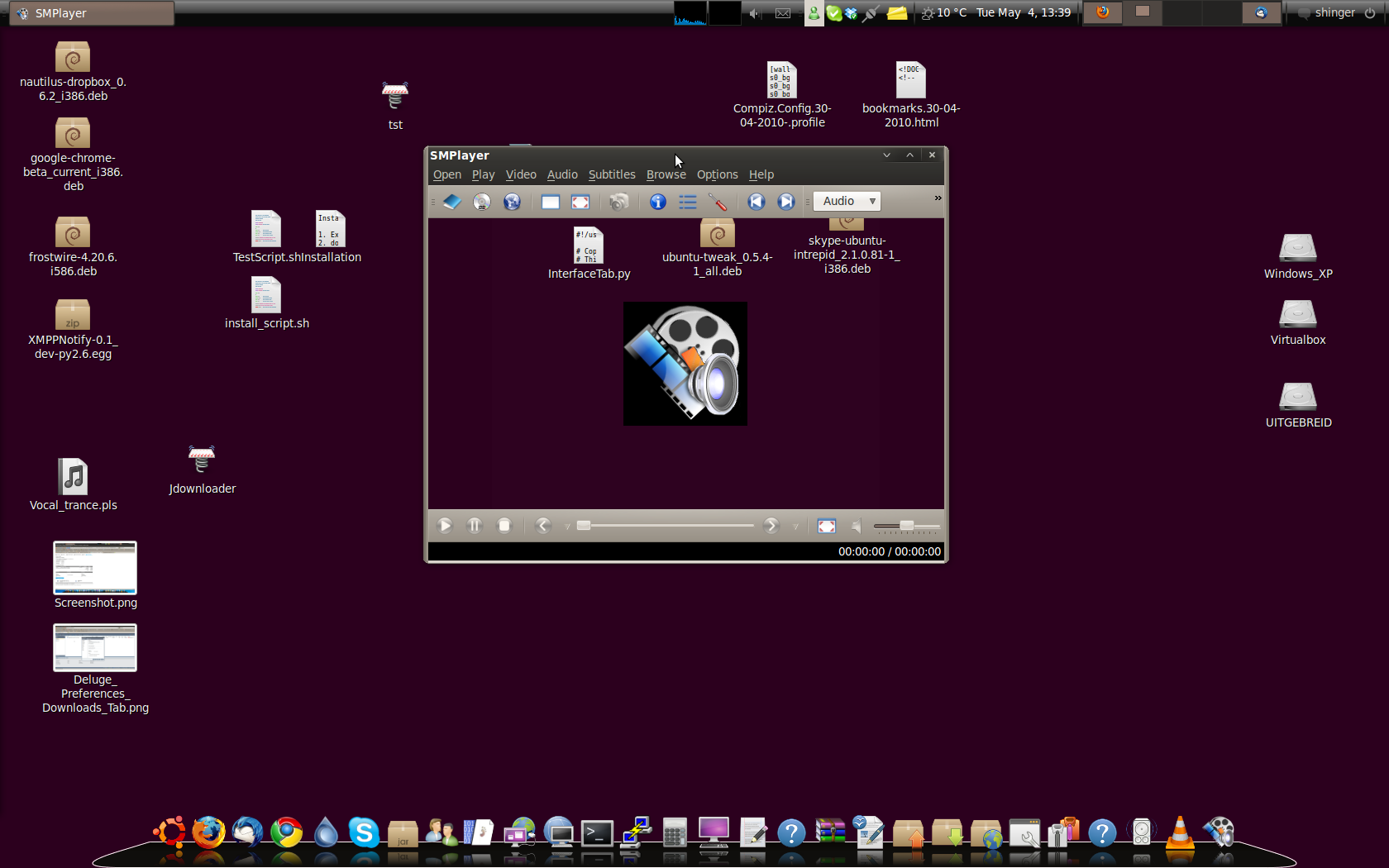Click the date and time clock

tap(1024, 13)
